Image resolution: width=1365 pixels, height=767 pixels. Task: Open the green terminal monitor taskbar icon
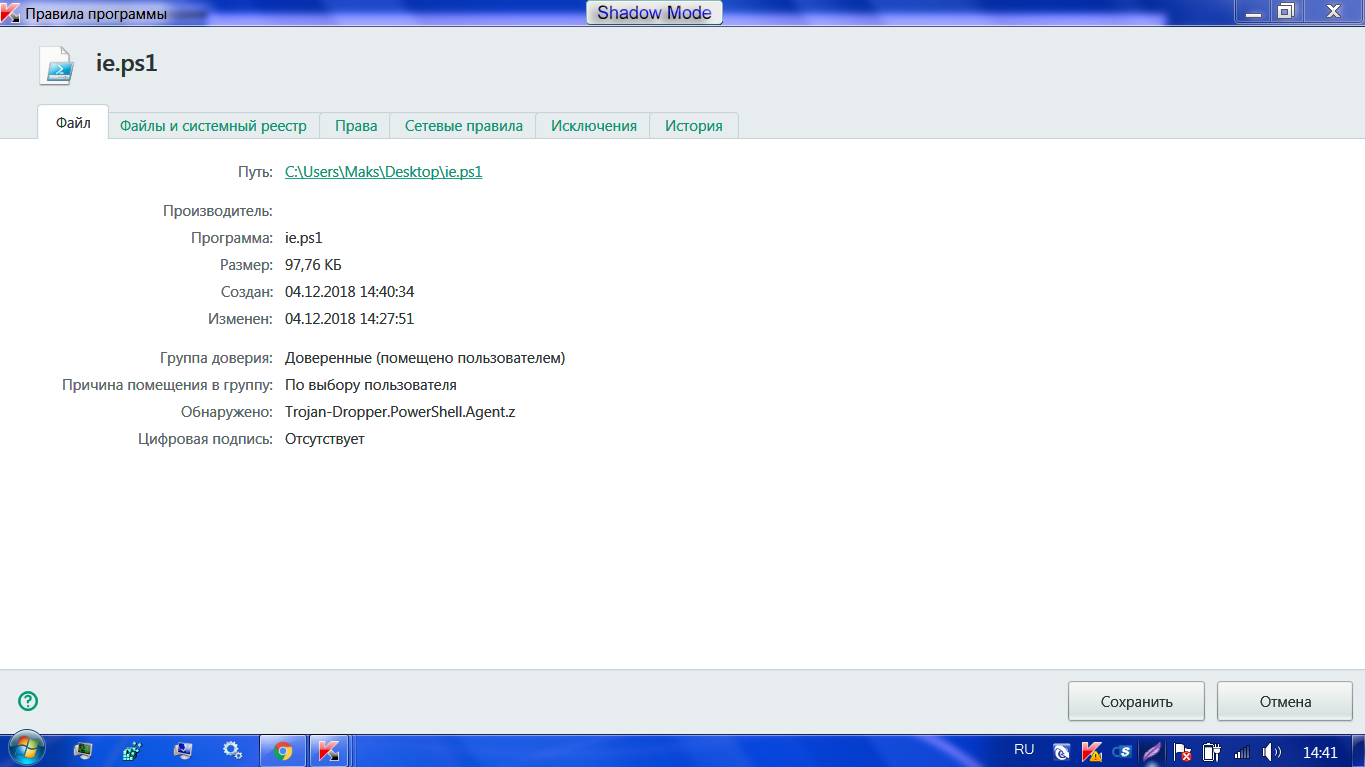click(82, 750)
